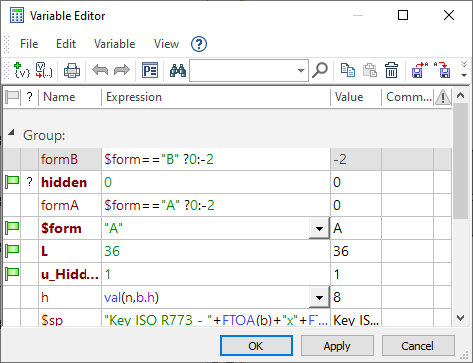Click expression $form=="B" ?0:-2
Image resolution: width=473 pixels, height=363 pixels.
click(159, 159)
